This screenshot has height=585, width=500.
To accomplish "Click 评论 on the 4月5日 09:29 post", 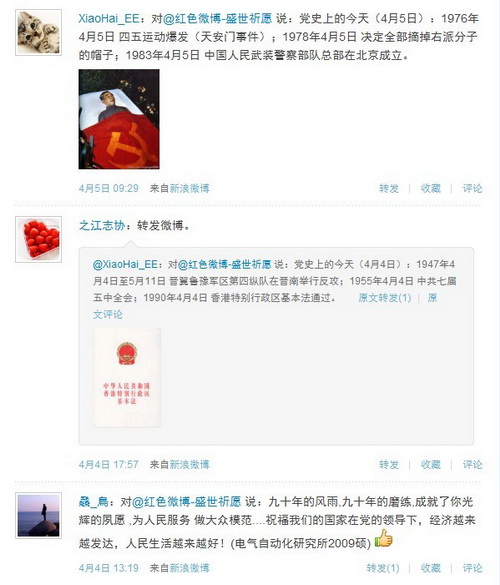I will click(x=472, y=188).
